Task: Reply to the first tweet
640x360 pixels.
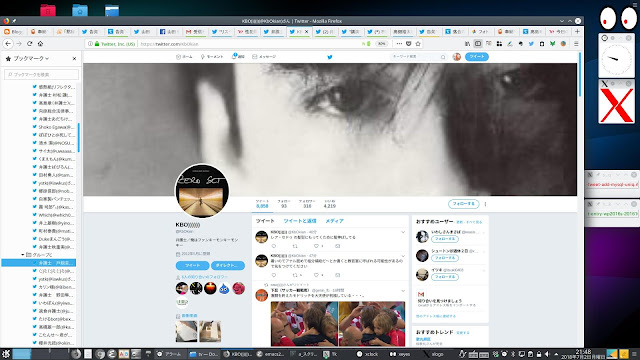Action: click(x=274, y=246)
